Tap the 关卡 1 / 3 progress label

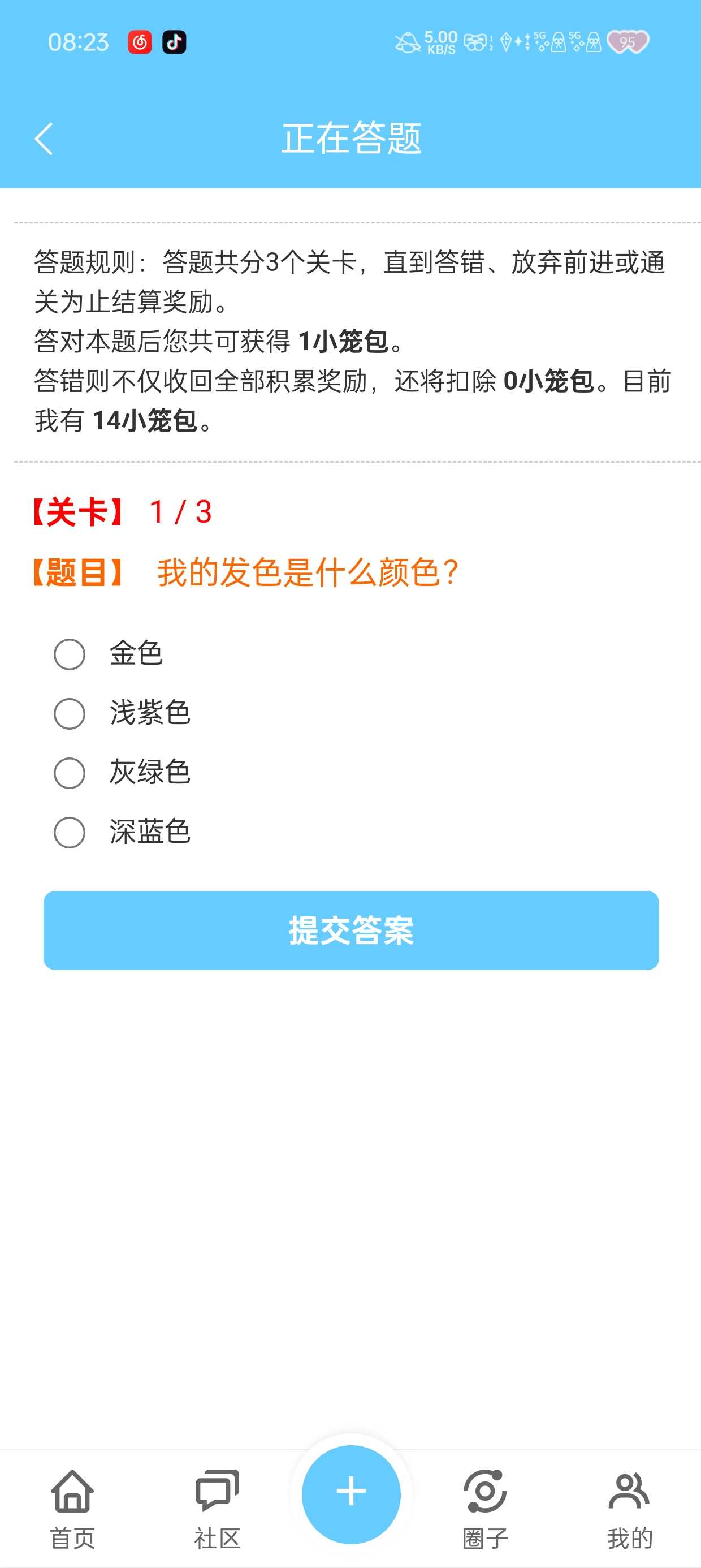[122, 512]
